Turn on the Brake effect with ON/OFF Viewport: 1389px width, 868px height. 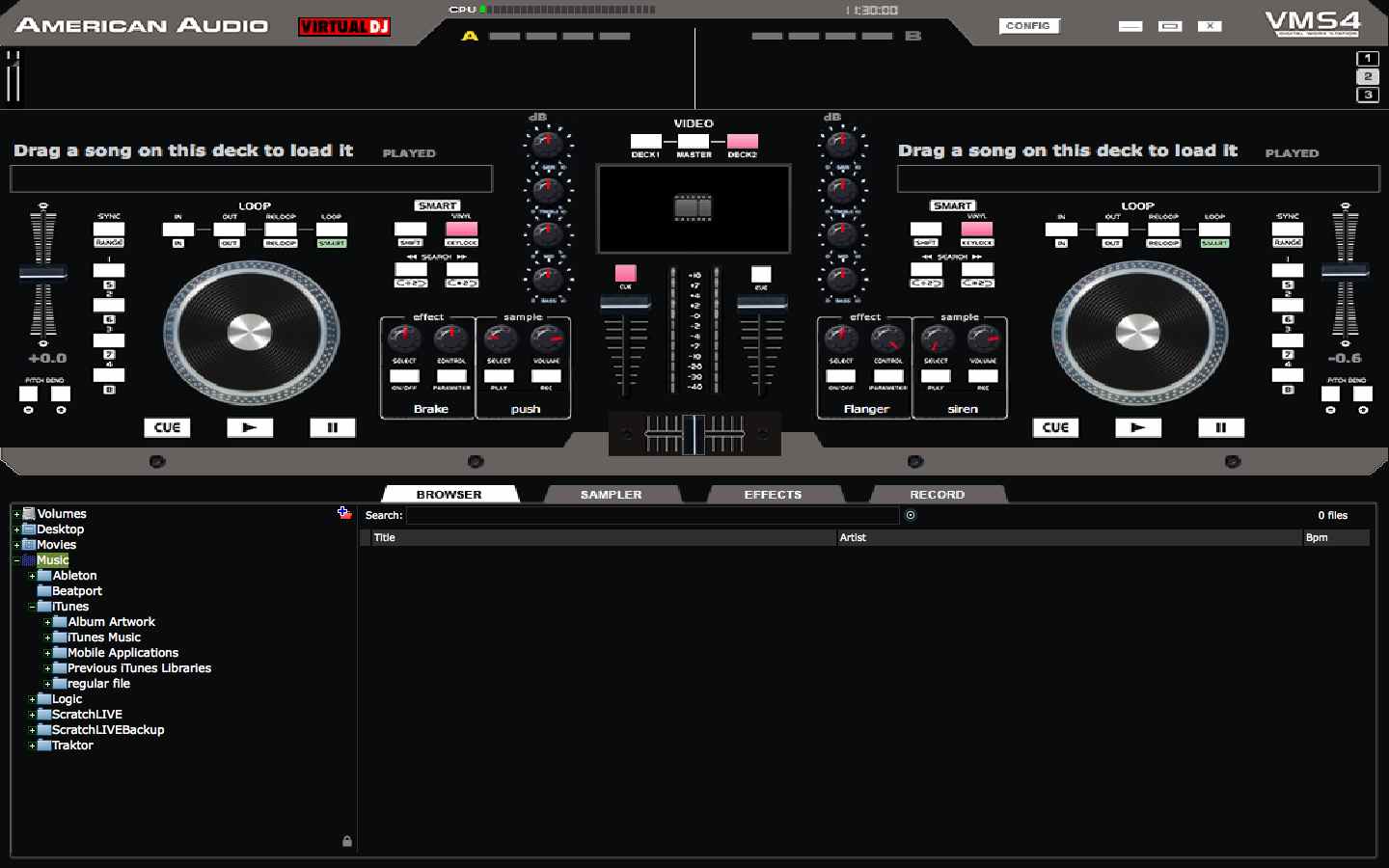404,376
